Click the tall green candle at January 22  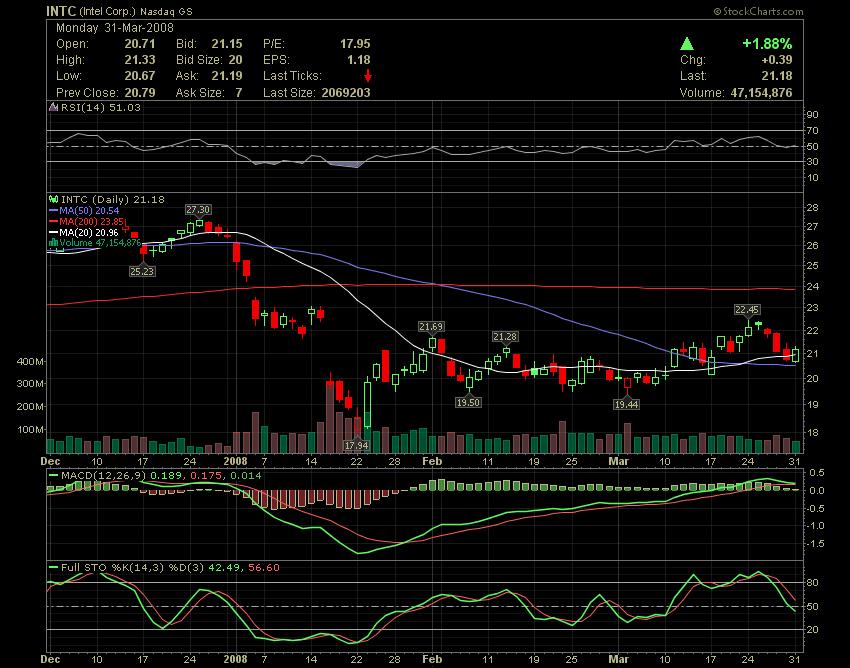368,405
